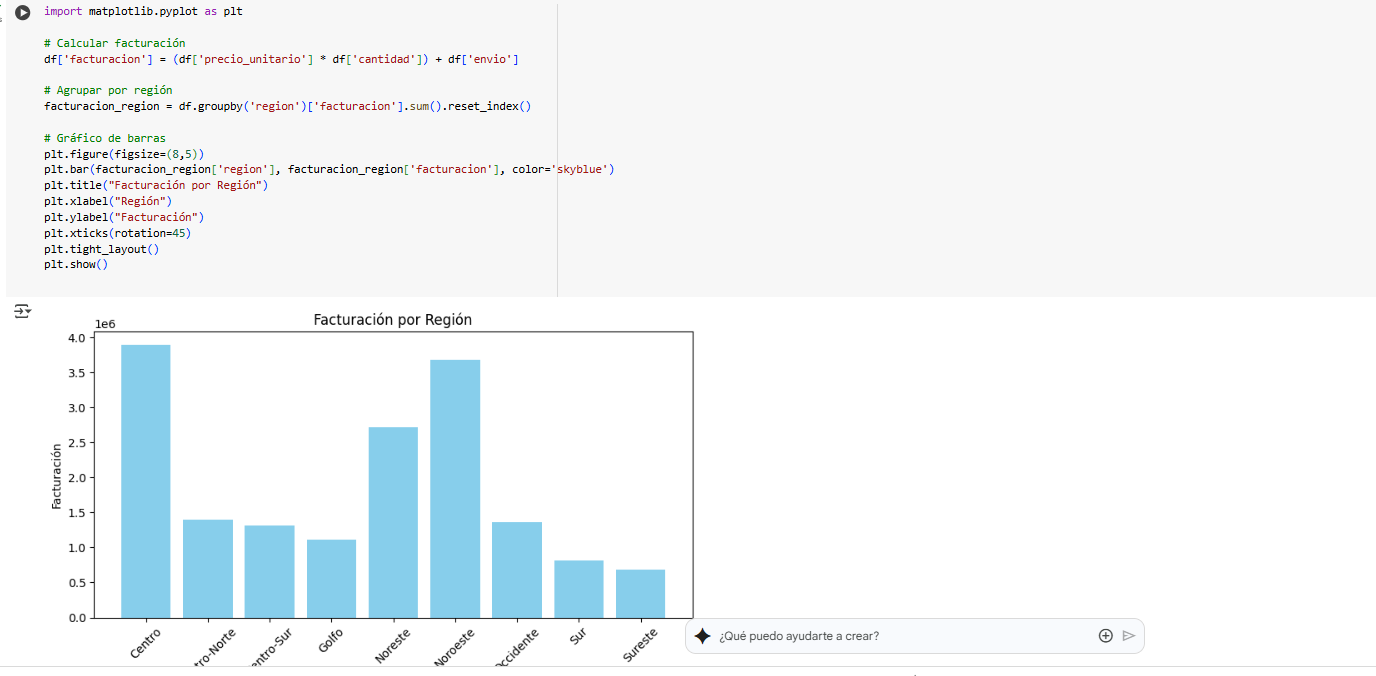This screenshot has width=1376, height=676.
Task: Click the plt.bar line with color skyblue
Action: 329,170
